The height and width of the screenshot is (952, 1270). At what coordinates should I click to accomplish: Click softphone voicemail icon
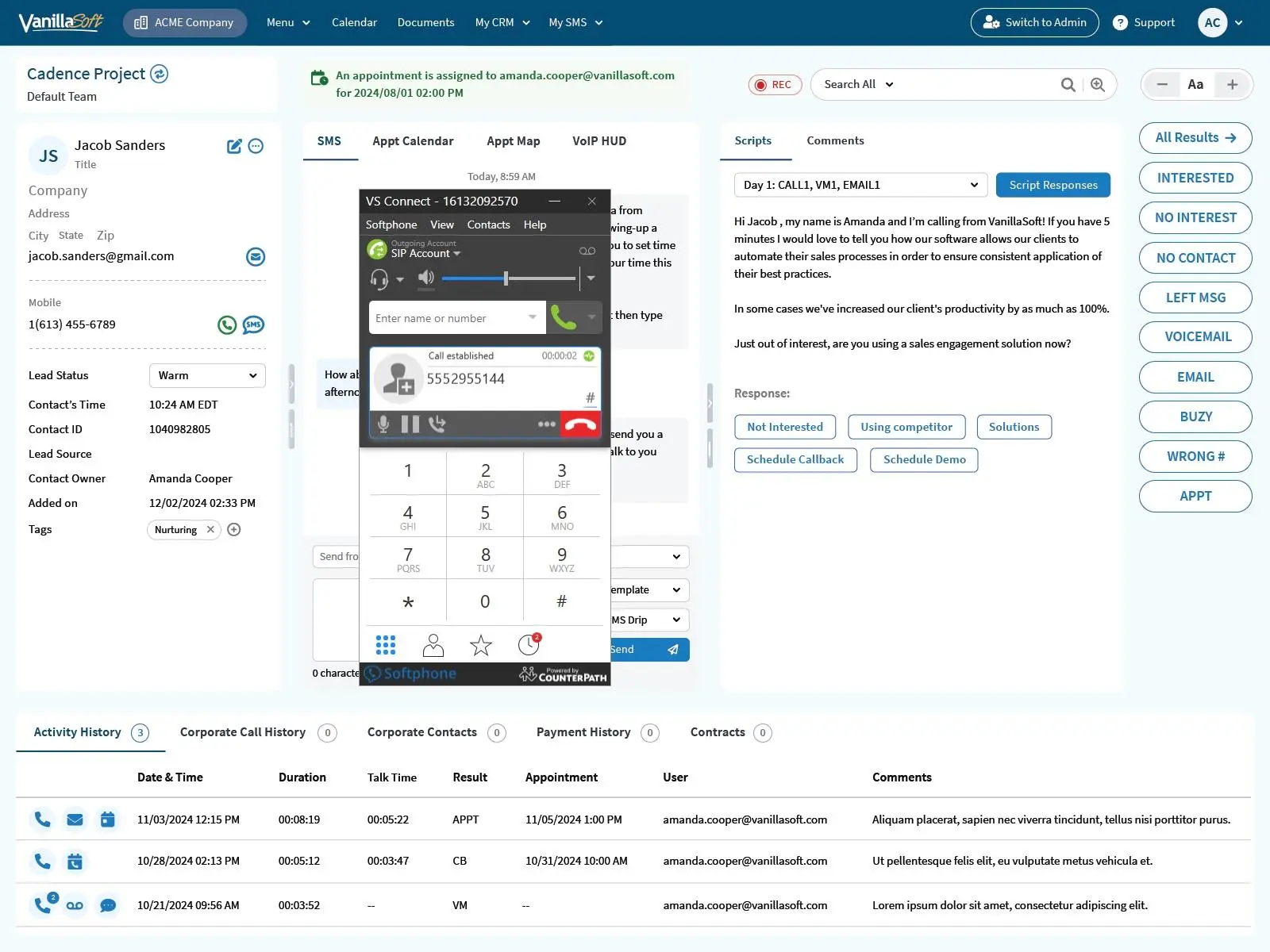587,251
